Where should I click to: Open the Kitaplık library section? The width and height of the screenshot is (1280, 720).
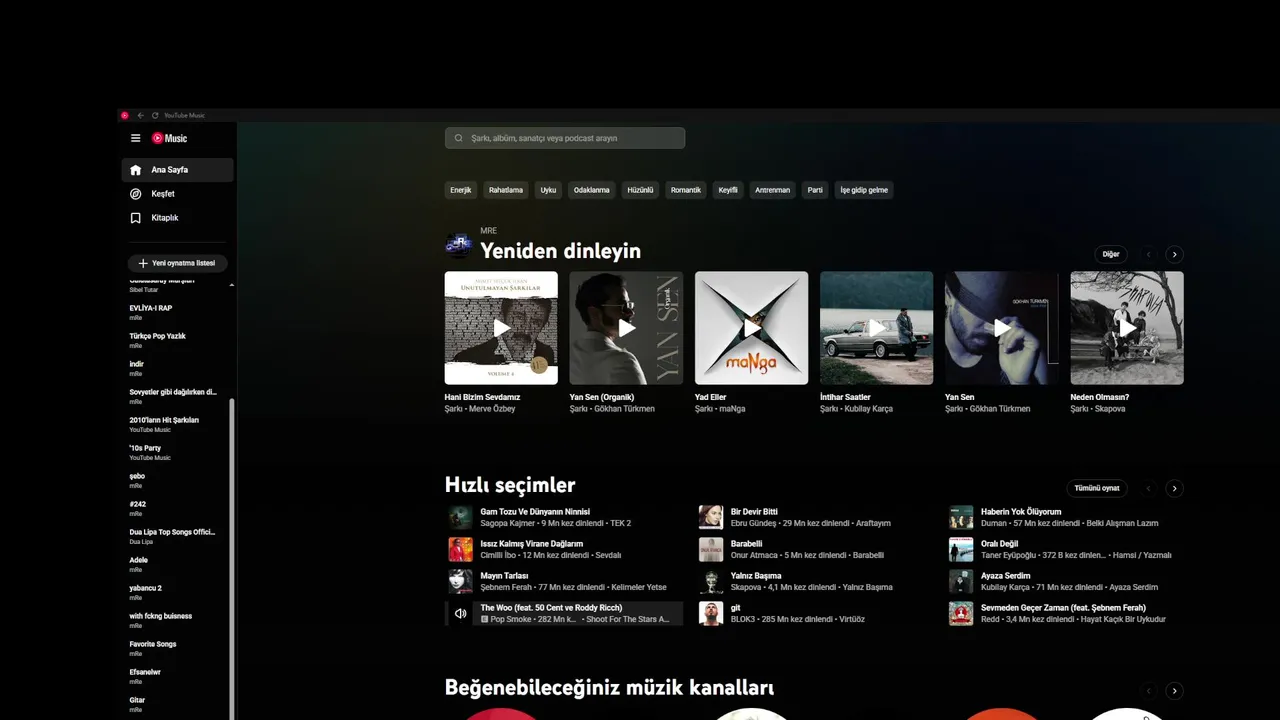[178, 218]
